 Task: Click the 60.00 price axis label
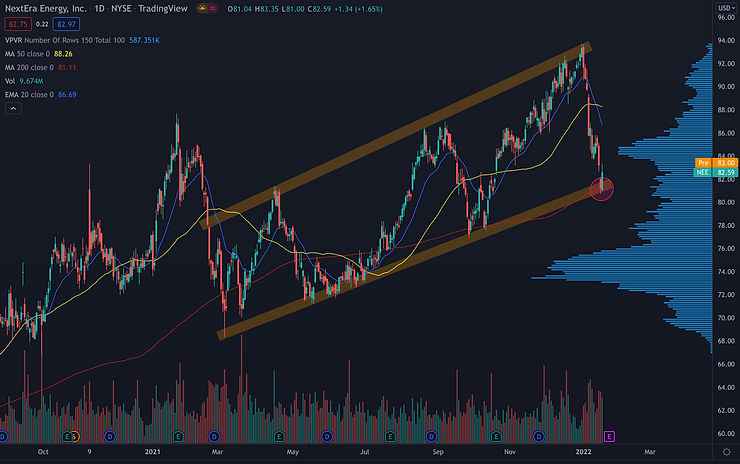tap(726, 433)
